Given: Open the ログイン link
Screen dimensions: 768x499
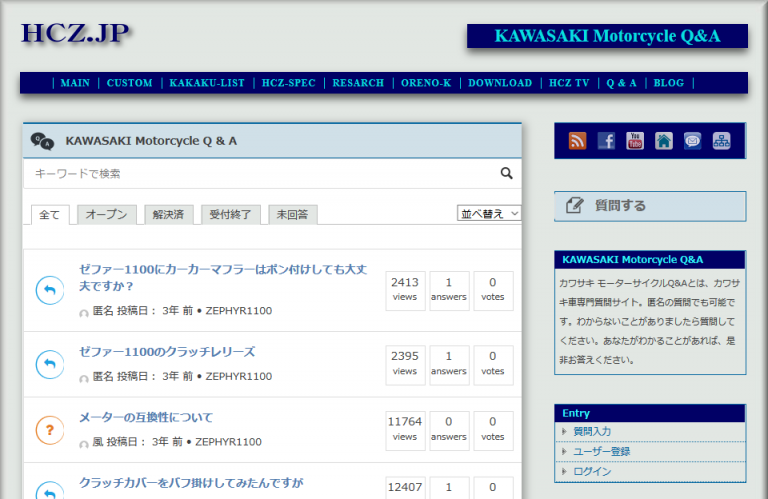Looking at the screenshot, I should pos(592,472).
